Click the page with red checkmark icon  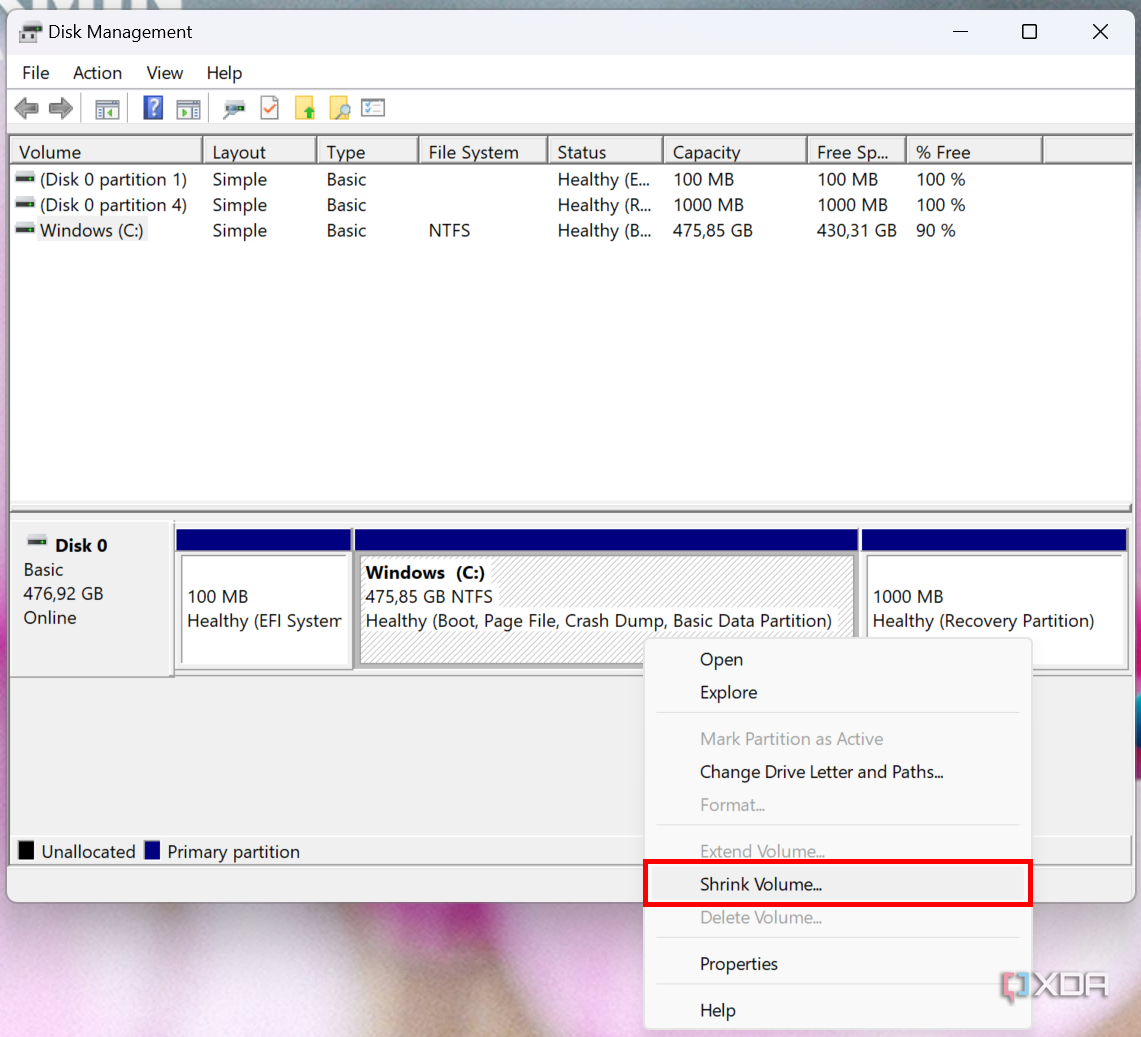coord(269,108)
